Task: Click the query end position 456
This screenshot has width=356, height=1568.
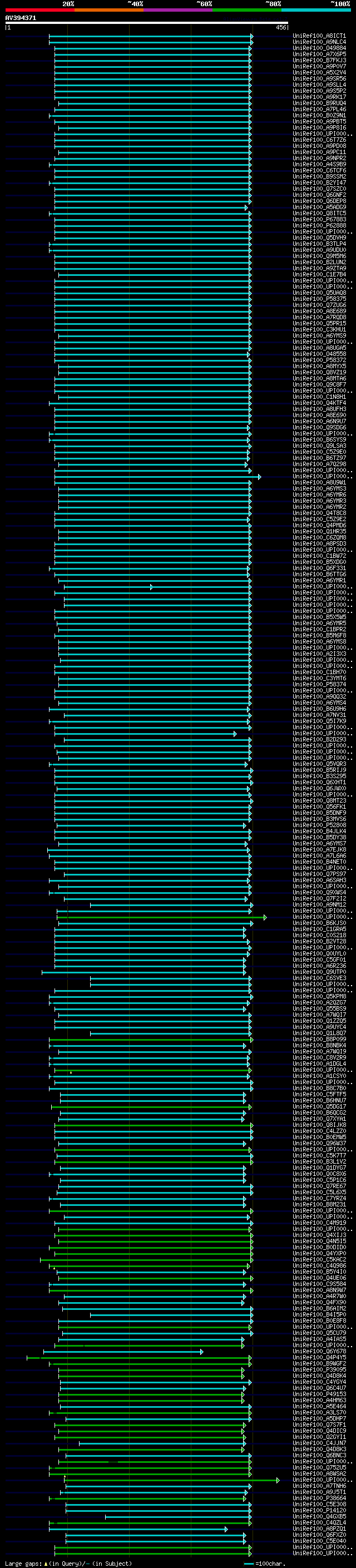Action: (280, 27)
